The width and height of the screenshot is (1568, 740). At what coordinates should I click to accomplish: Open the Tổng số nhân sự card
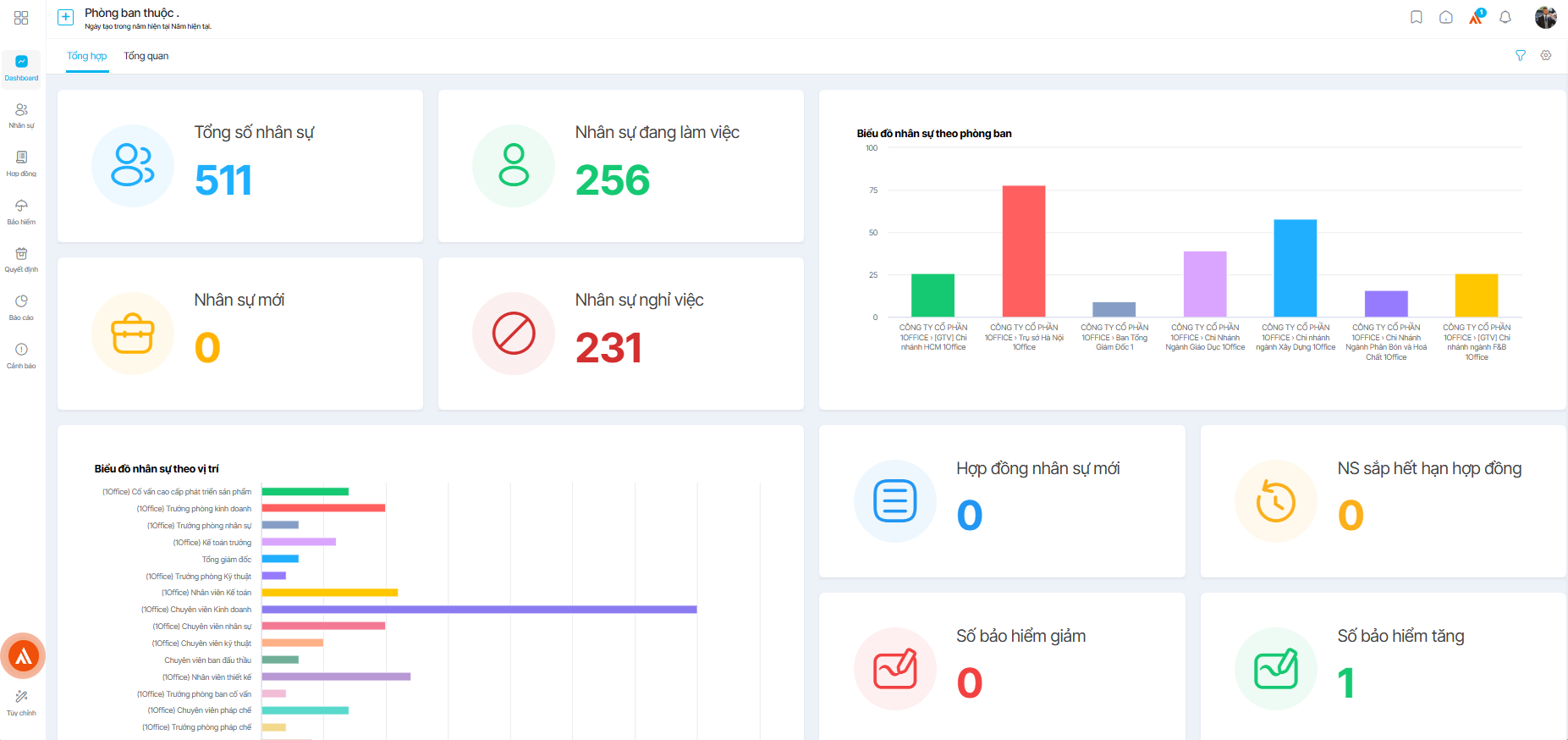coord(240,166)
